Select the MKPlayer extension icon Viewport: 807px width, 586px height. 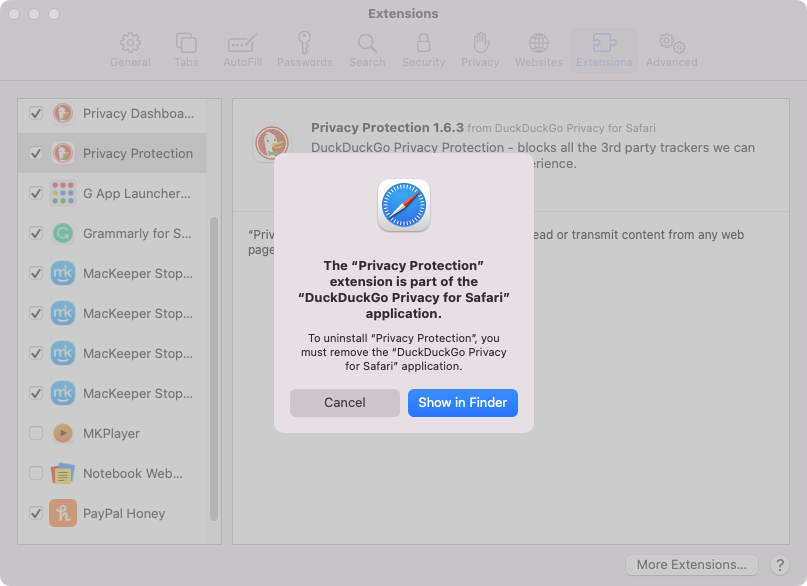point(63,433)
